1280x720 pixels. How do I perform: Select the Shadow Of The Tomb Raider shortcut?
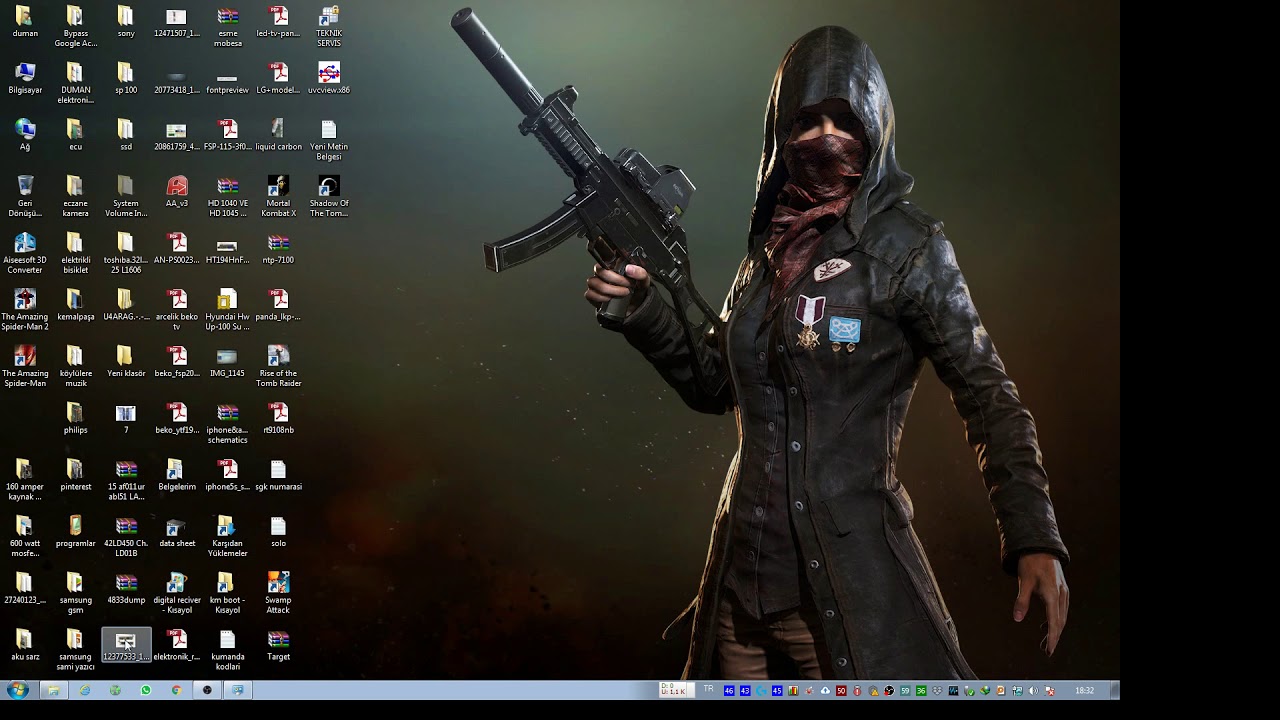point(329,196)
